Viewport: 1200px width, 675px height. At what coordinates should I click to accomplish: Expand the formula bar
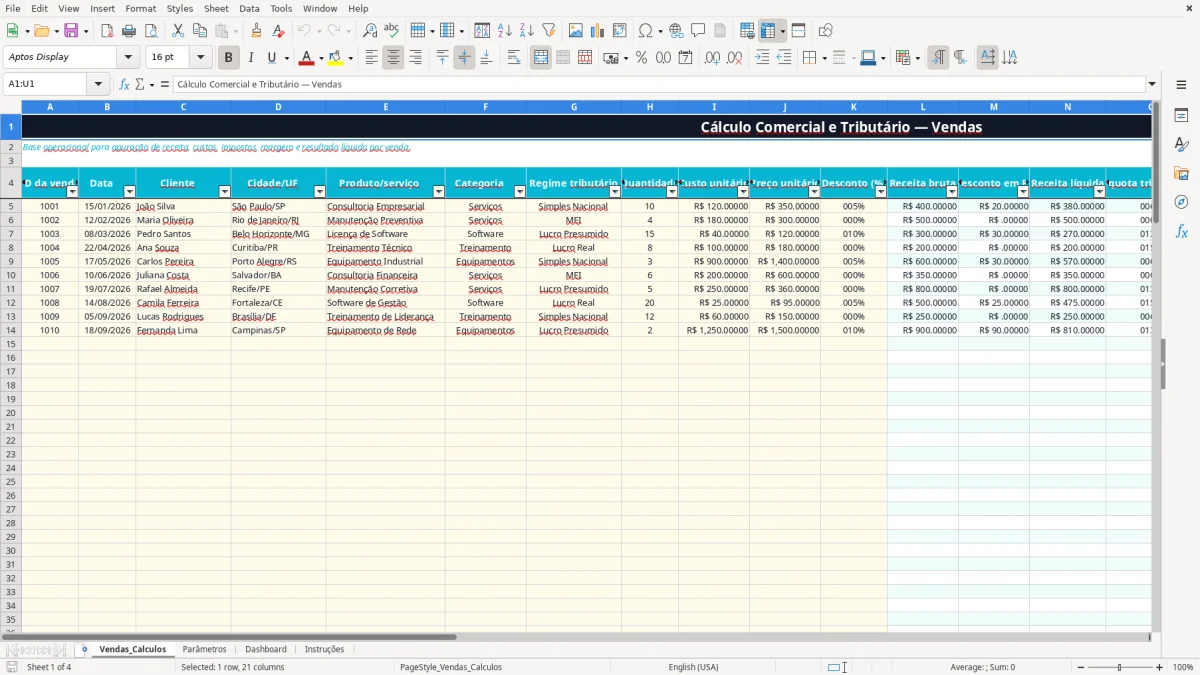[x=1152, y=84]
